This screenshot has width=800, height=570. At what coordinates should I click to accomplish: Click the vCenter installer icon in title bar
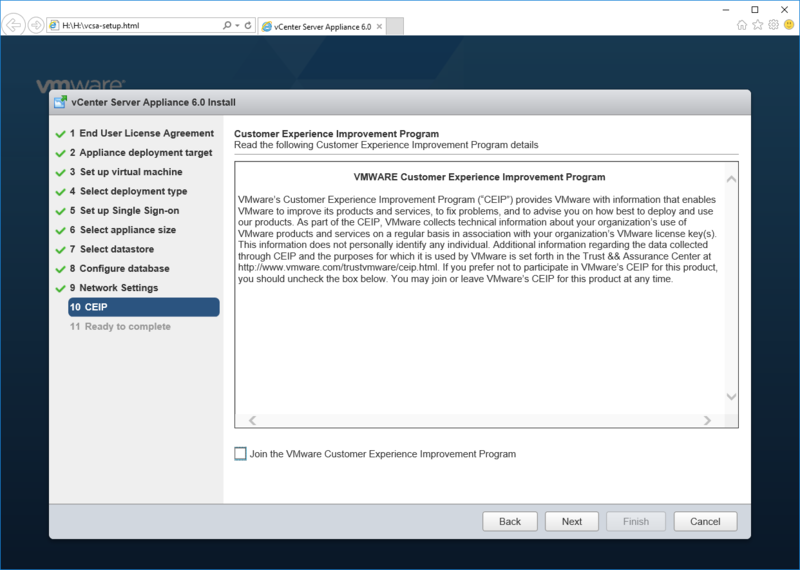(x=60, y=102)
